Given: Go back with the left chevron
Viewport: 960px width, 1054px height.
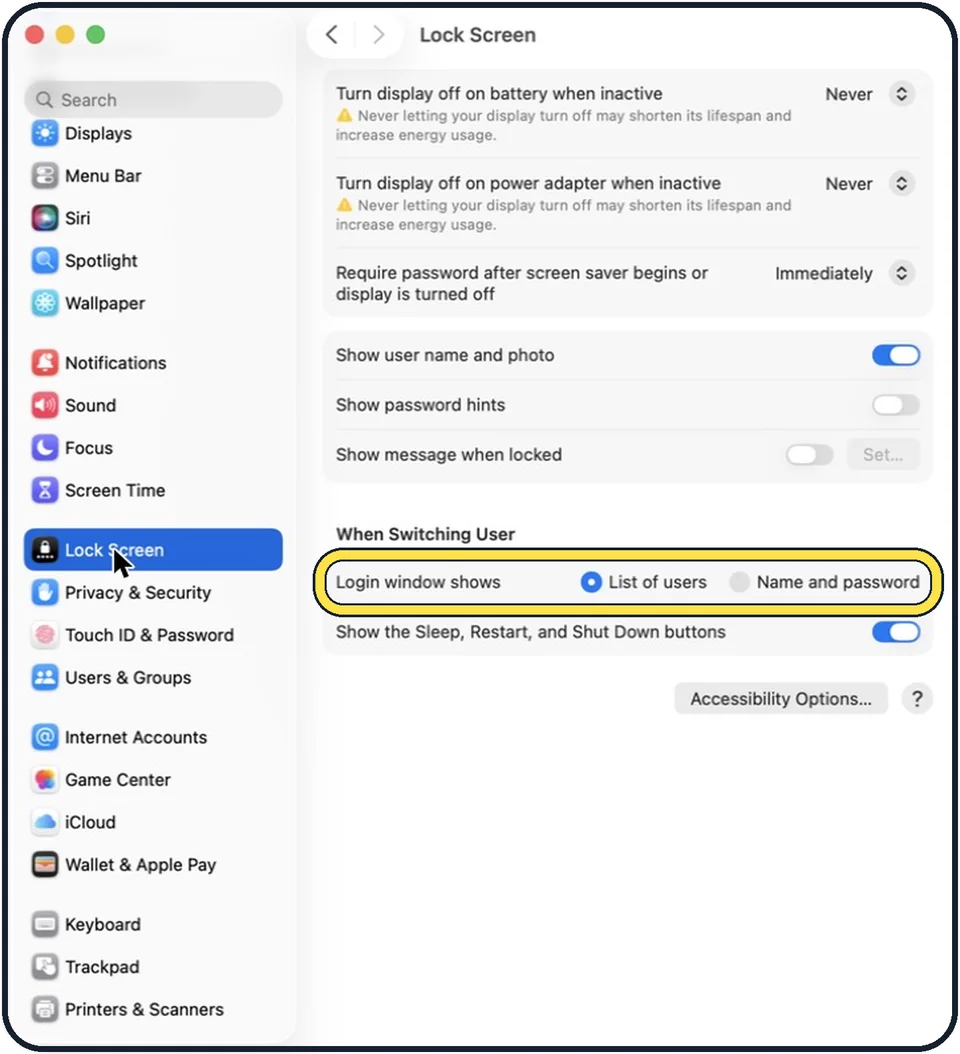Looking at the screenshot, I should [x=331, y=35].
